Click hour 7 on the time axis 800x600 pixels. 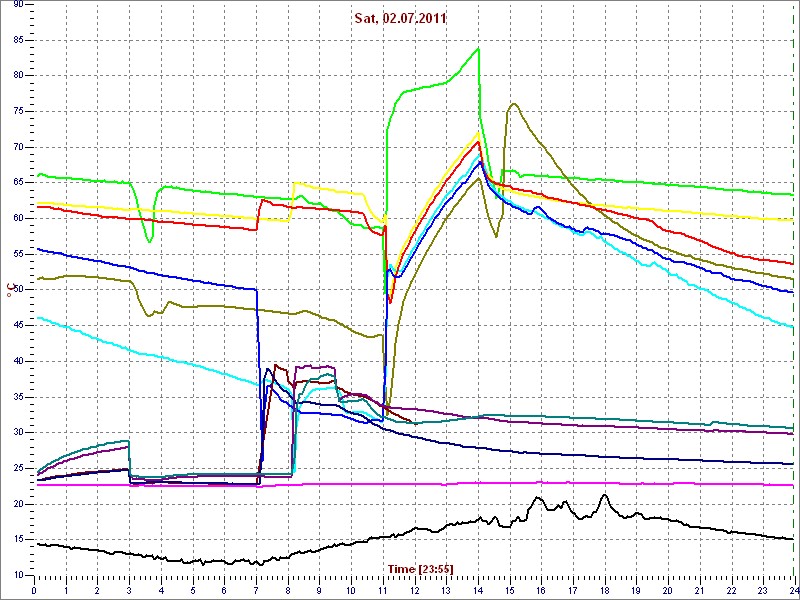click(256, 590)
